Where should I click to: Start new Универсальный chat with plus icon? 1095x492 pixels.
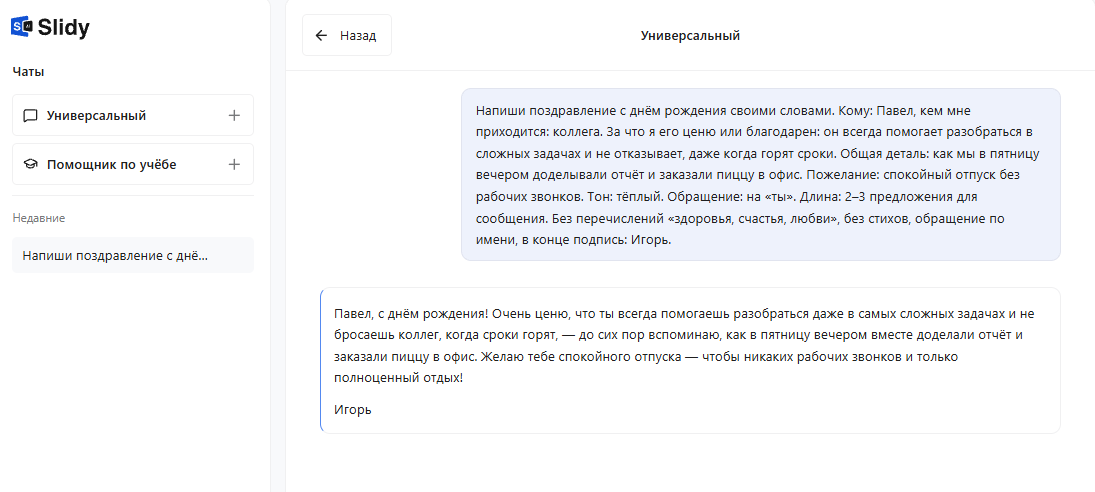pos(235,115)
